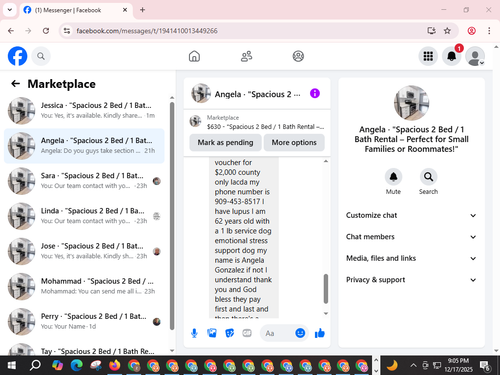
Task: Go to the Home feed icon
Action: (x=194, y=56)
